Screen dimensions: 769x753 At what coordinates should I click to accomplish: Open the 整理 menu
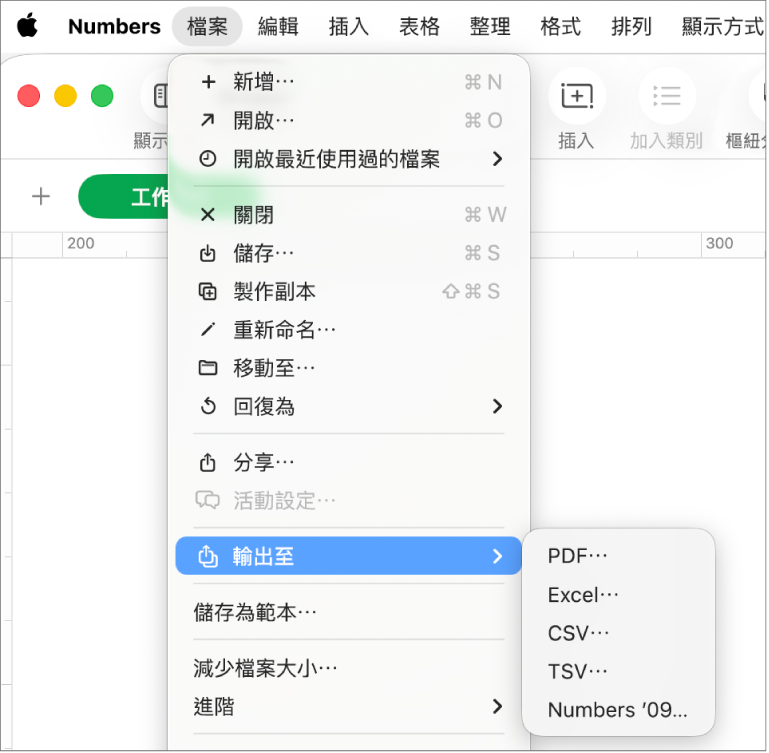(490, 26)
